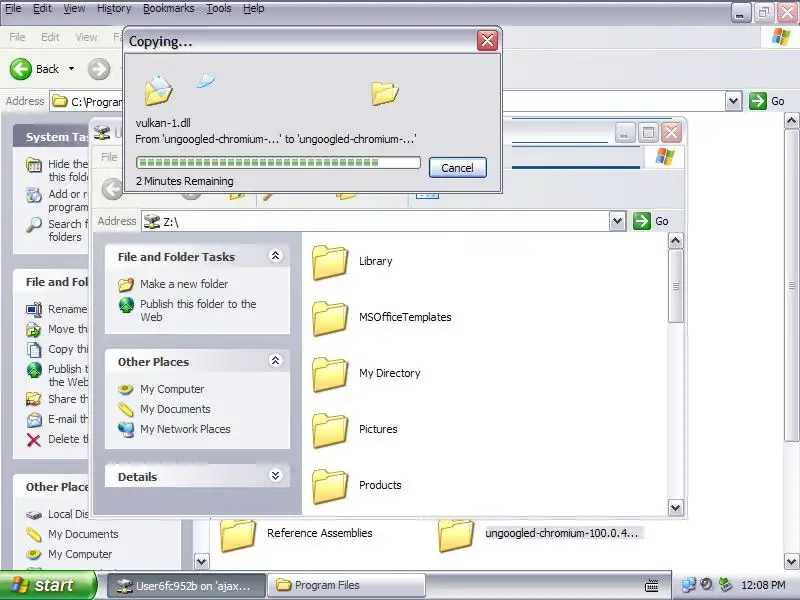
Task: Click the Hide the contents icon in System Tasks
Action: click(x=34, y=165)
